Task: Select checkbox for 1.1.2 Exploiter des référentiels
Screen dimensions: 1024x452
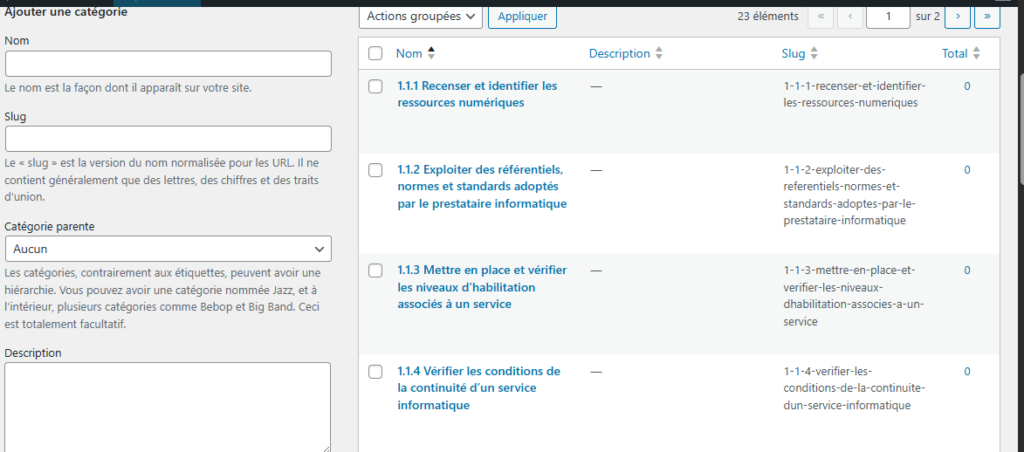Action: pos(375,170)
